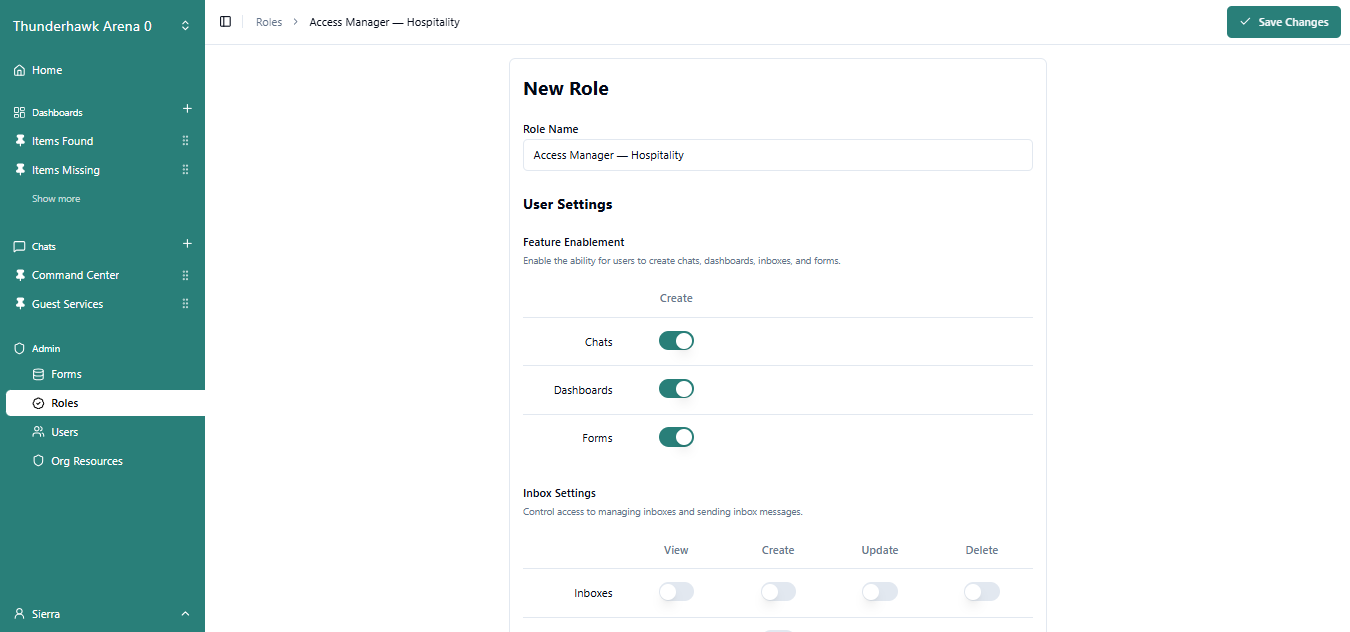This screenshot has width=1350, height=632.
Task: Open Org Resources admin page
Action: click(x=86, y=461)
